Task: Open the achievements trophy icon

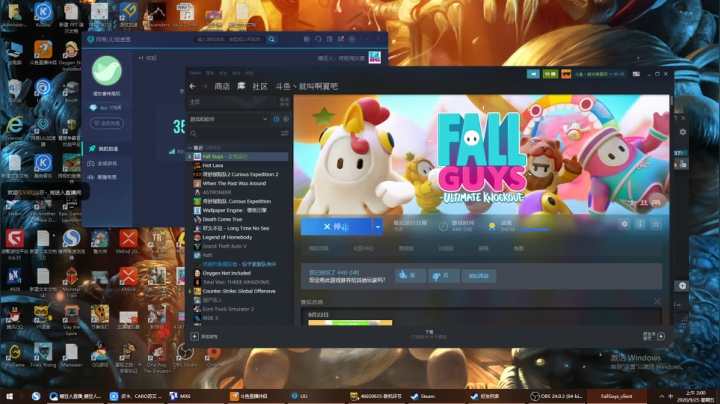Action: (492, 226)
